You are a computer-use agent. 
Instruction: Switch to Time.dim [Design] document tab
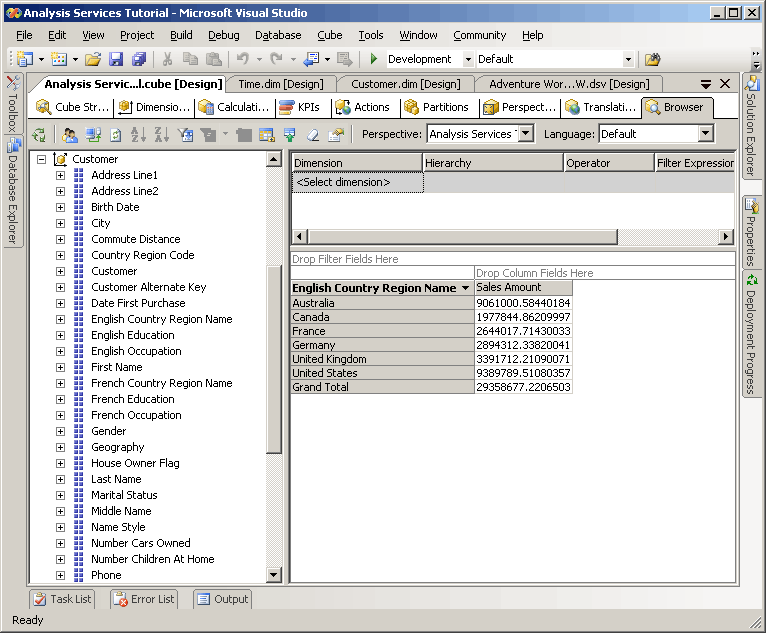click(280, 84)
